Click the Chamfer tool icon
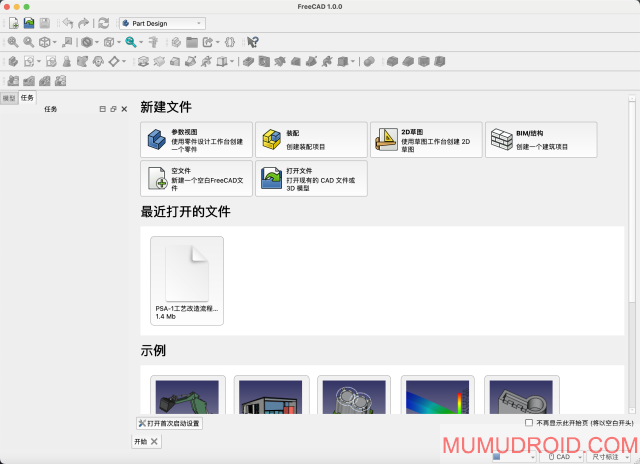 408,62
